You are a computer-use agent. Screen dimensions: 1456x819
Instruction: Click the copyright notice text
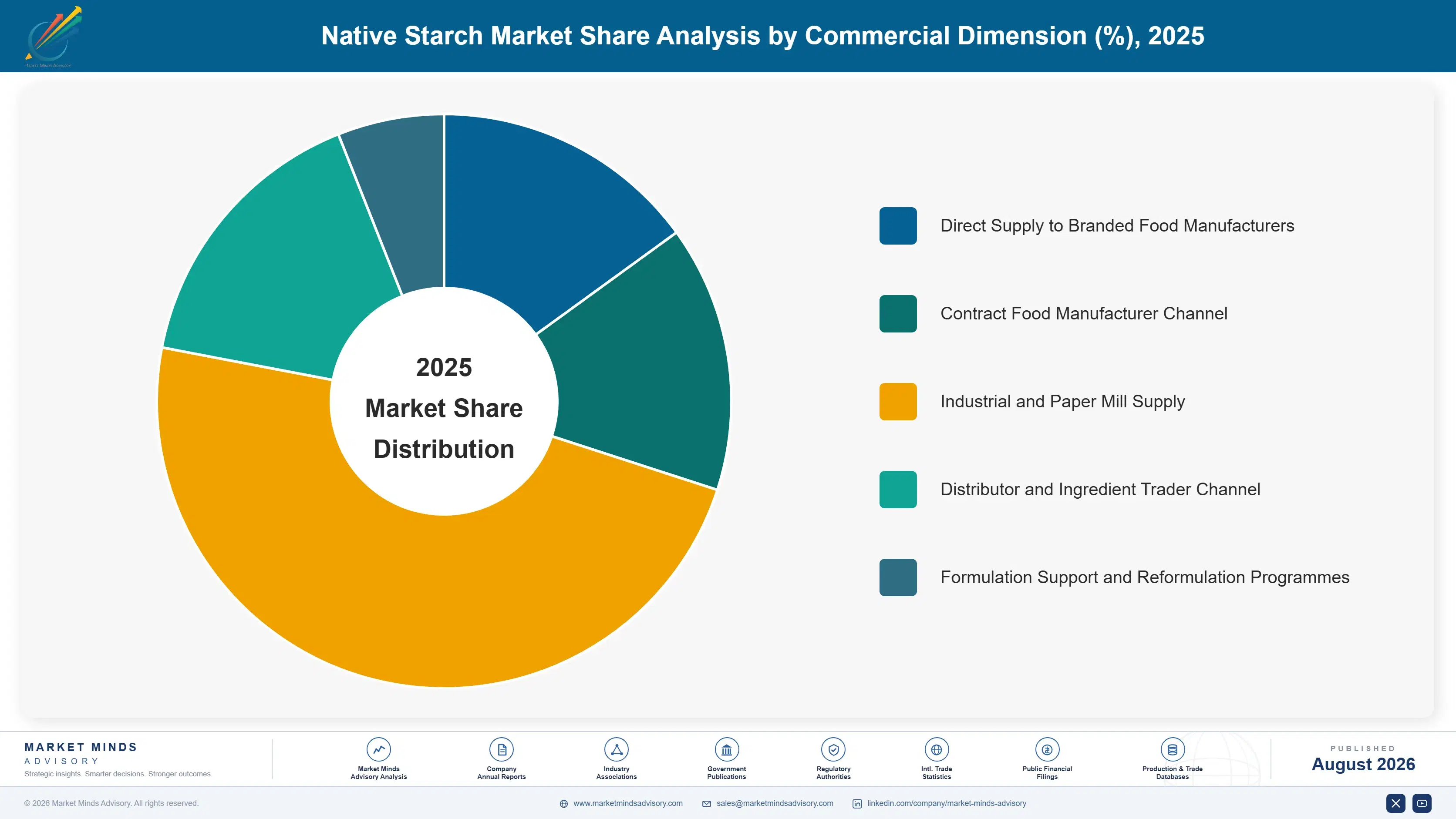(x=111, y=803)
